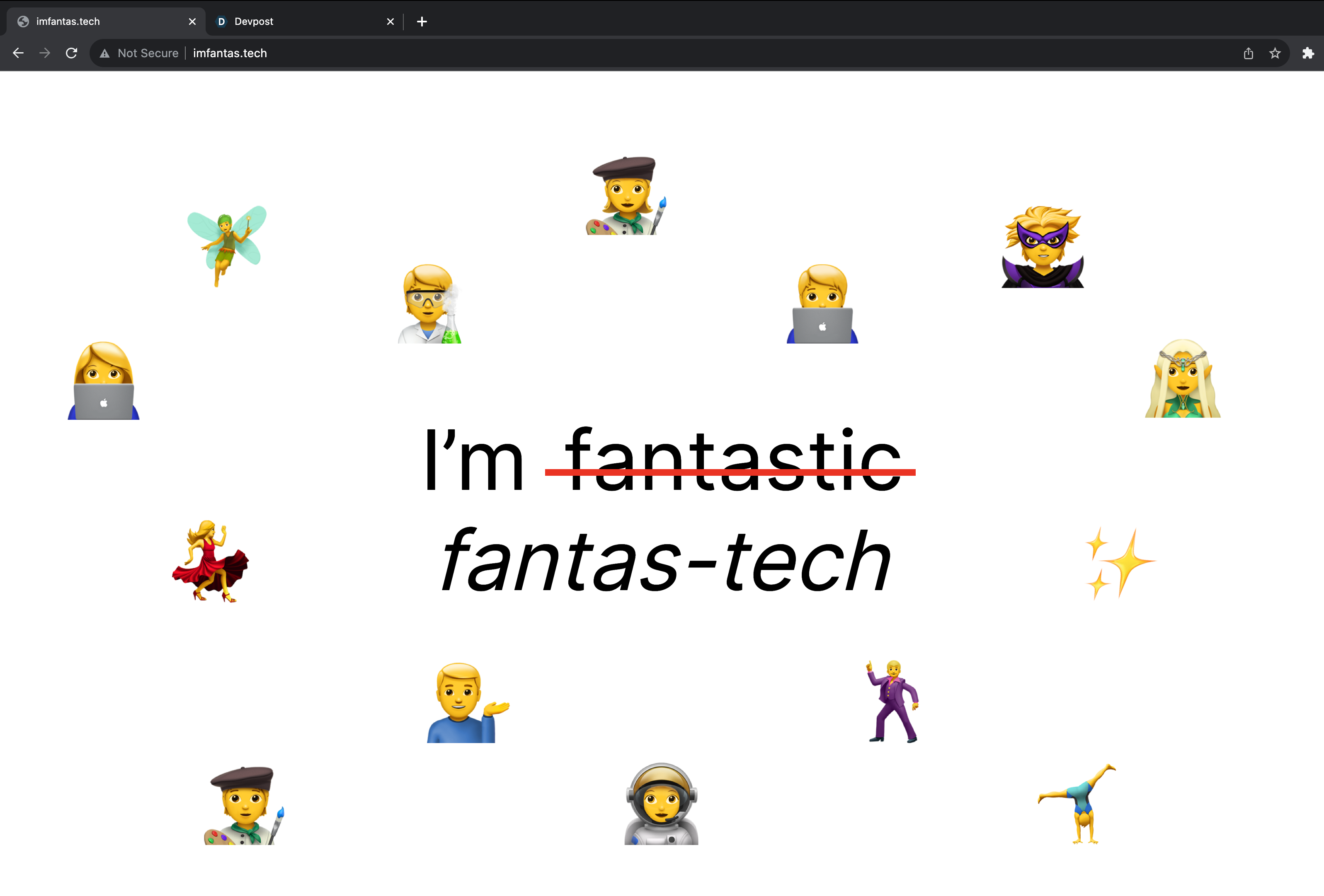Image resolution: width=1324 pixels, height=896 pixels.
Task: Bookmark this page with the star icon
Action: tap(1275, 53)
